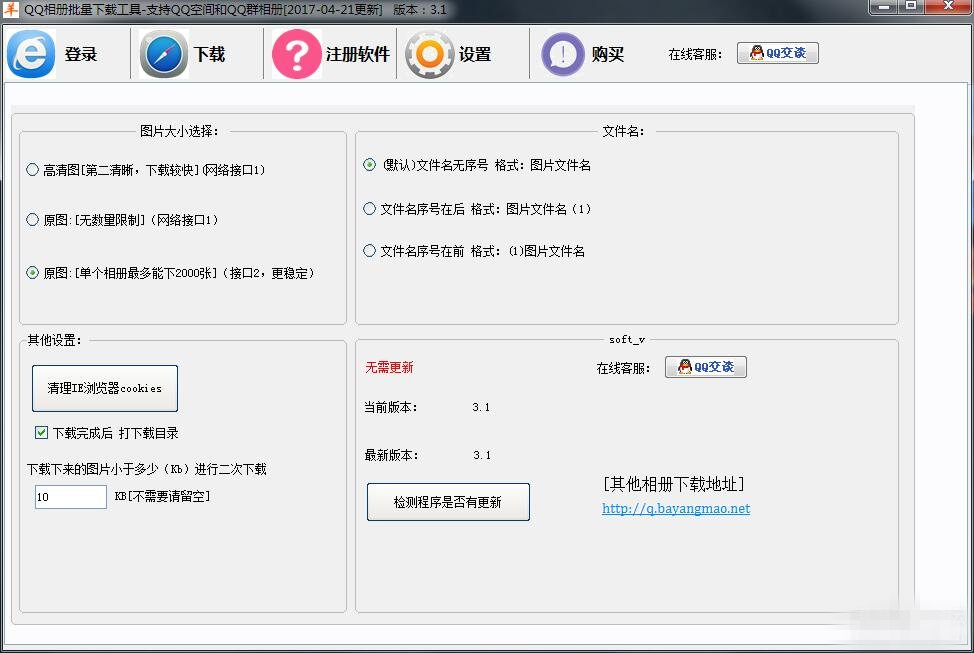Click 在线客服: label in soft_v panel

pyautogui.click(x=623, y=368)
